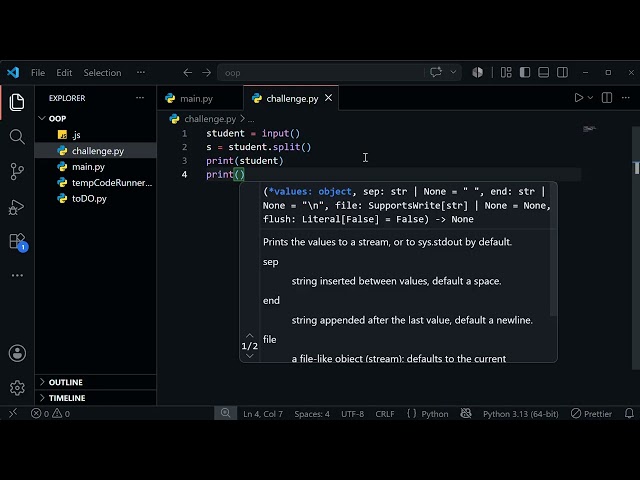Toggle the bottom panel
The height and width of the screenshot is (480, 640).
point(544,73)
